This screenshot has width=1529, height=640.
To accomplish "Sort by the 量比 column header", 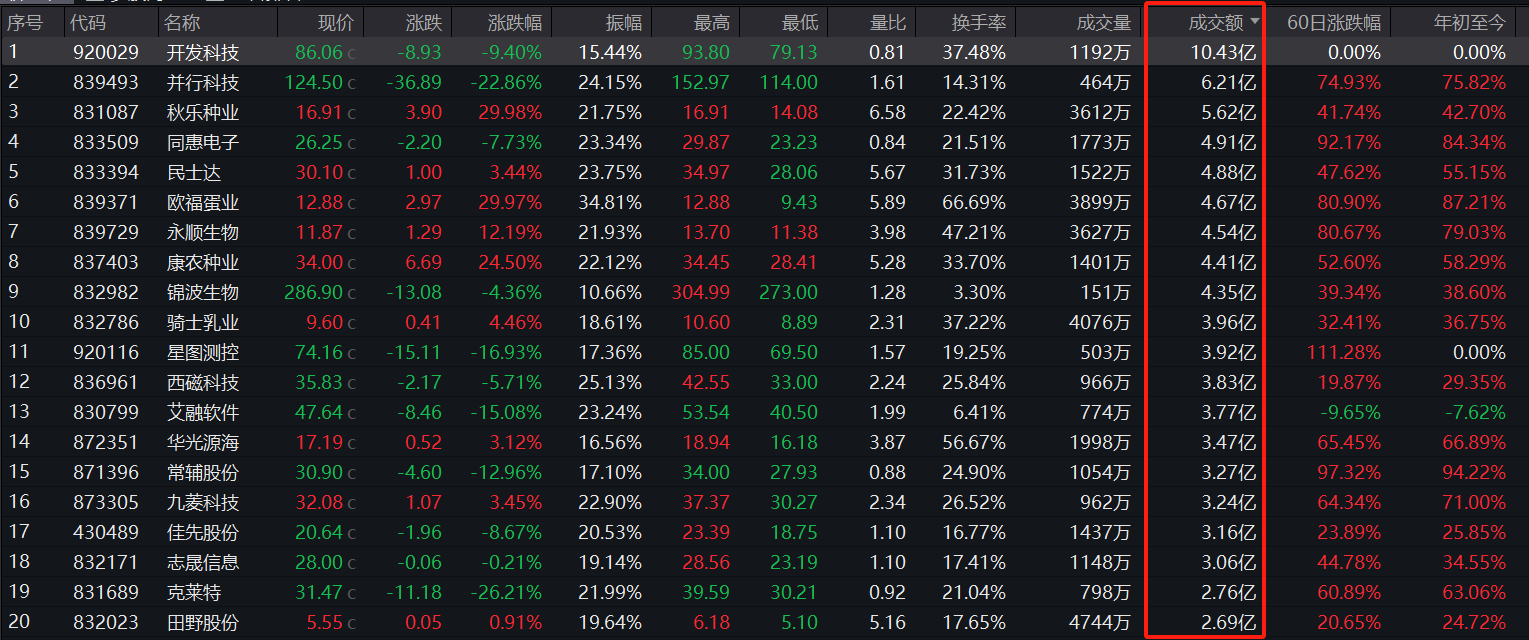I will (x=887, y=22).
